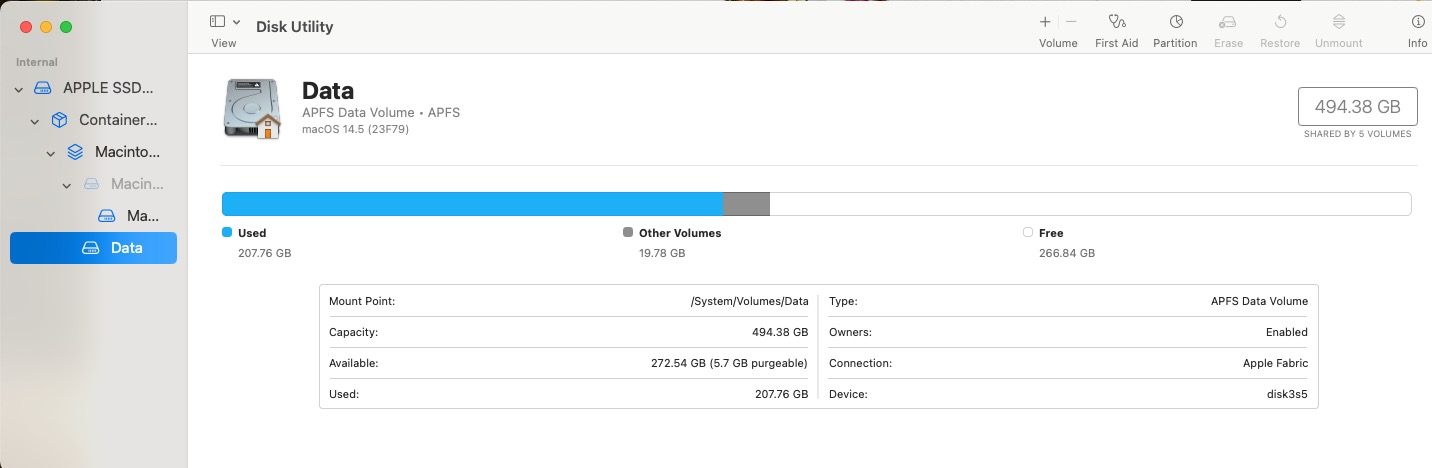Viewport: 1432px width, 468px height.
Task: Click the 207.76 GB value in the Used table row
Action: pos(781,394)
